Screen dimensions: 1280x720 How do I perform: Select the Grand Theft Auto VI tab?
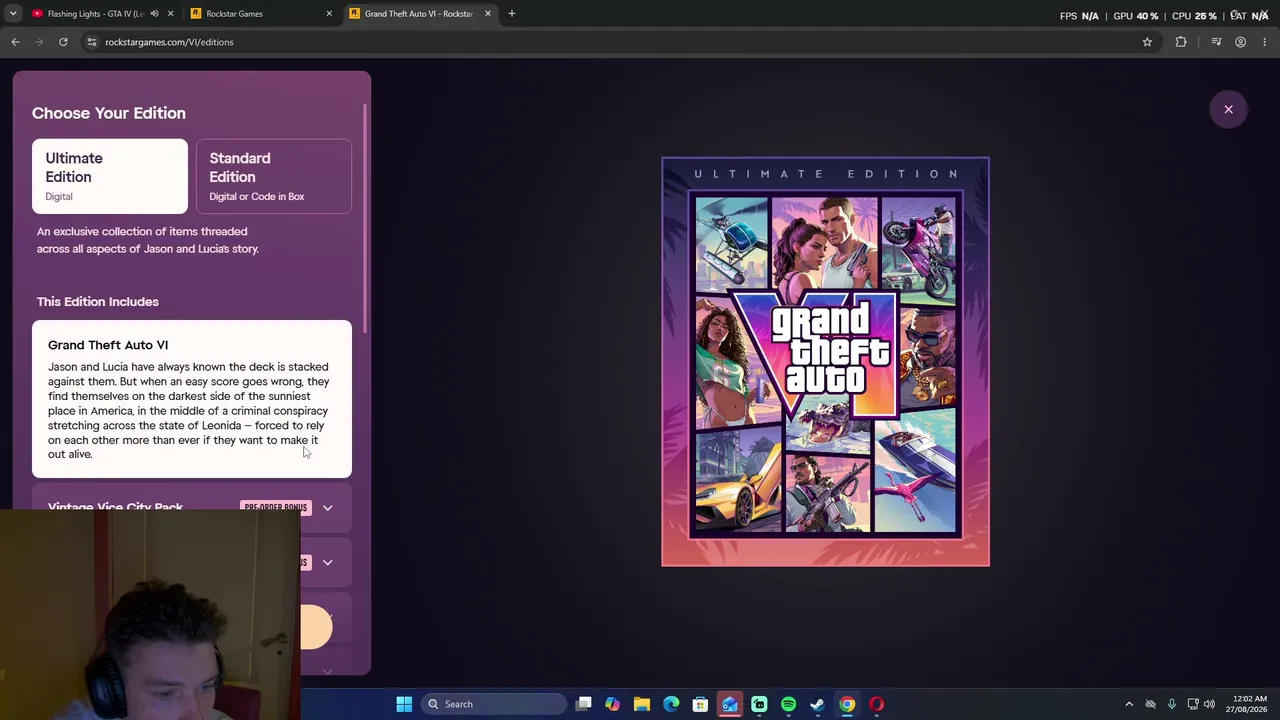click(x=420, y=14)
